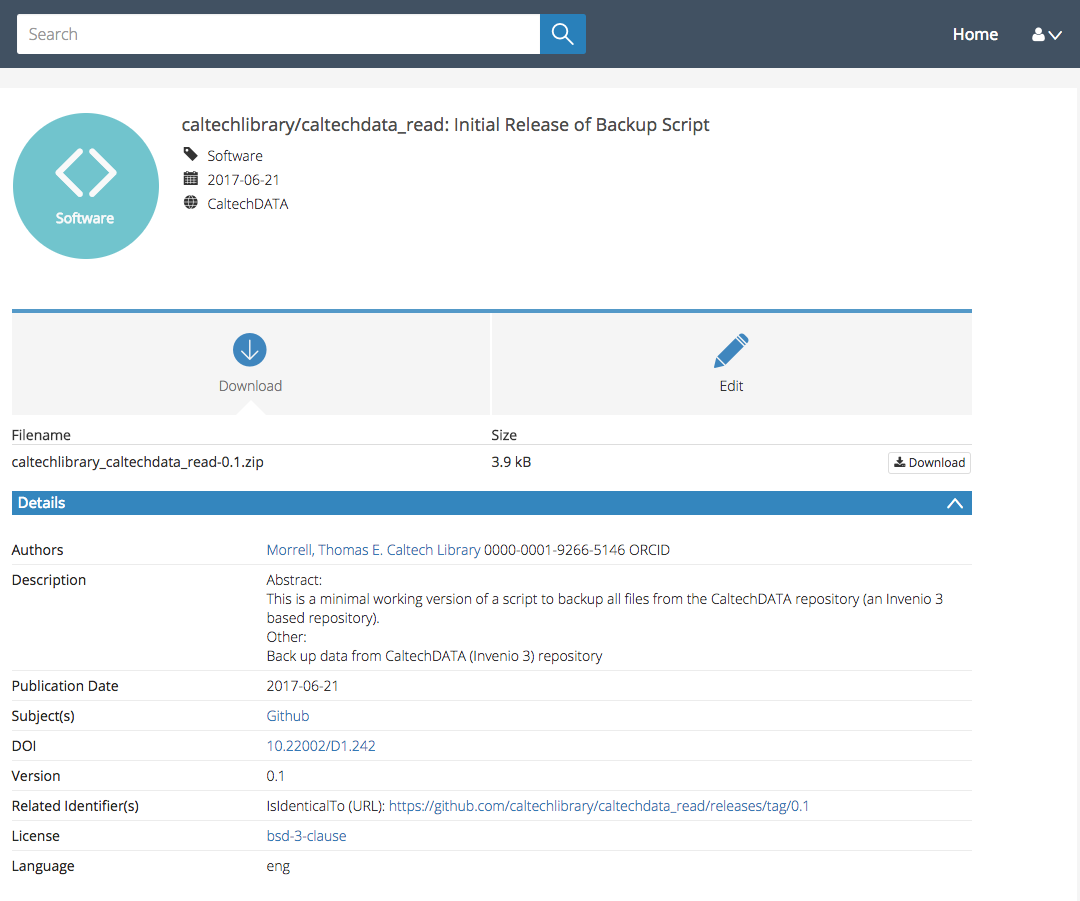Collapse the Details section chevron
This screenshot has width=1080, height=901.
[955, 503]
